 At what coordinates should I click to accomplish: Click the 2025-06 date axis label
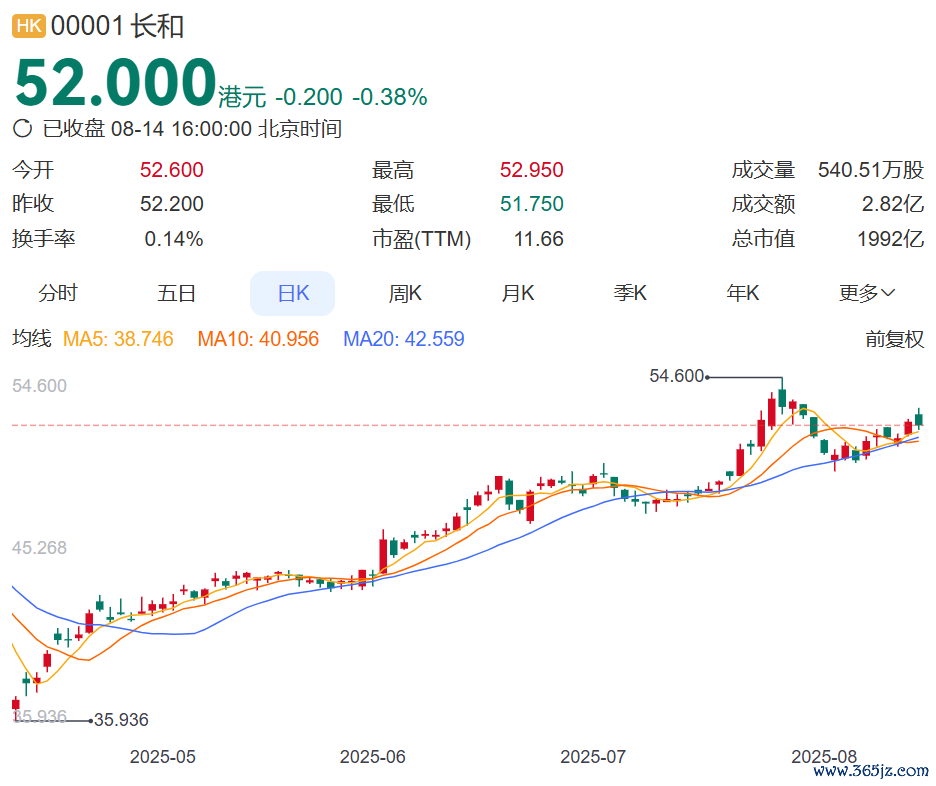point(372,756)
